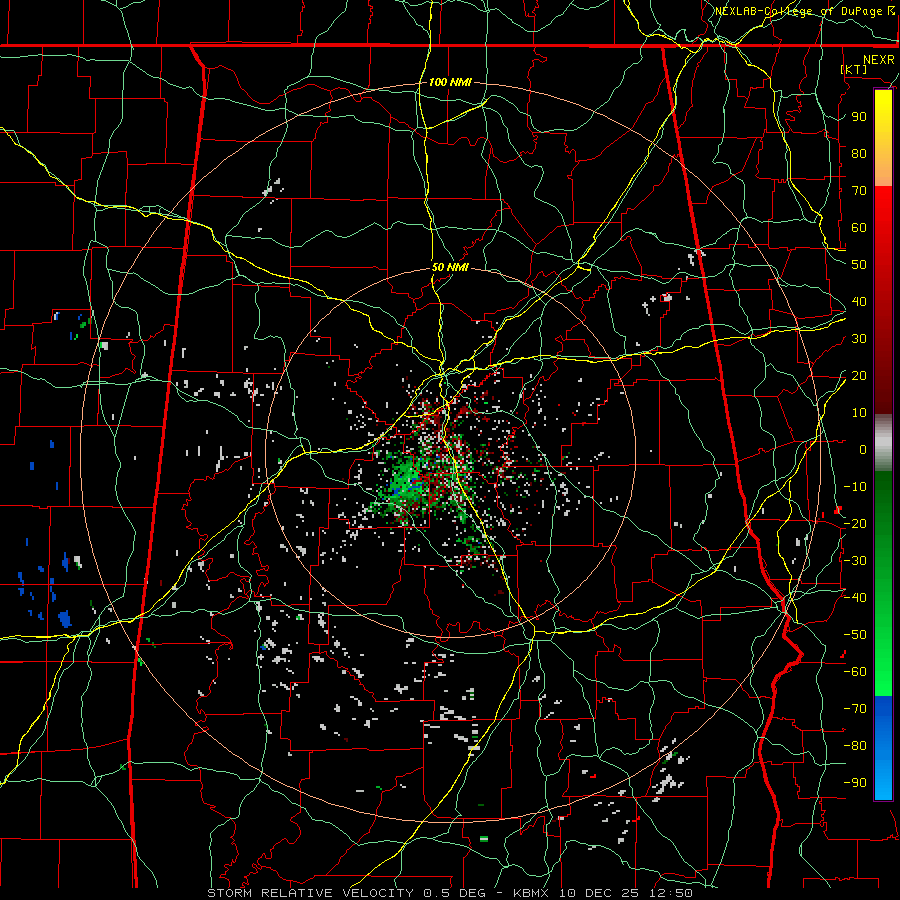Click the 50 value on velocity scale
The width and height of the screenshot is (900, 900).
pos(859,265)
